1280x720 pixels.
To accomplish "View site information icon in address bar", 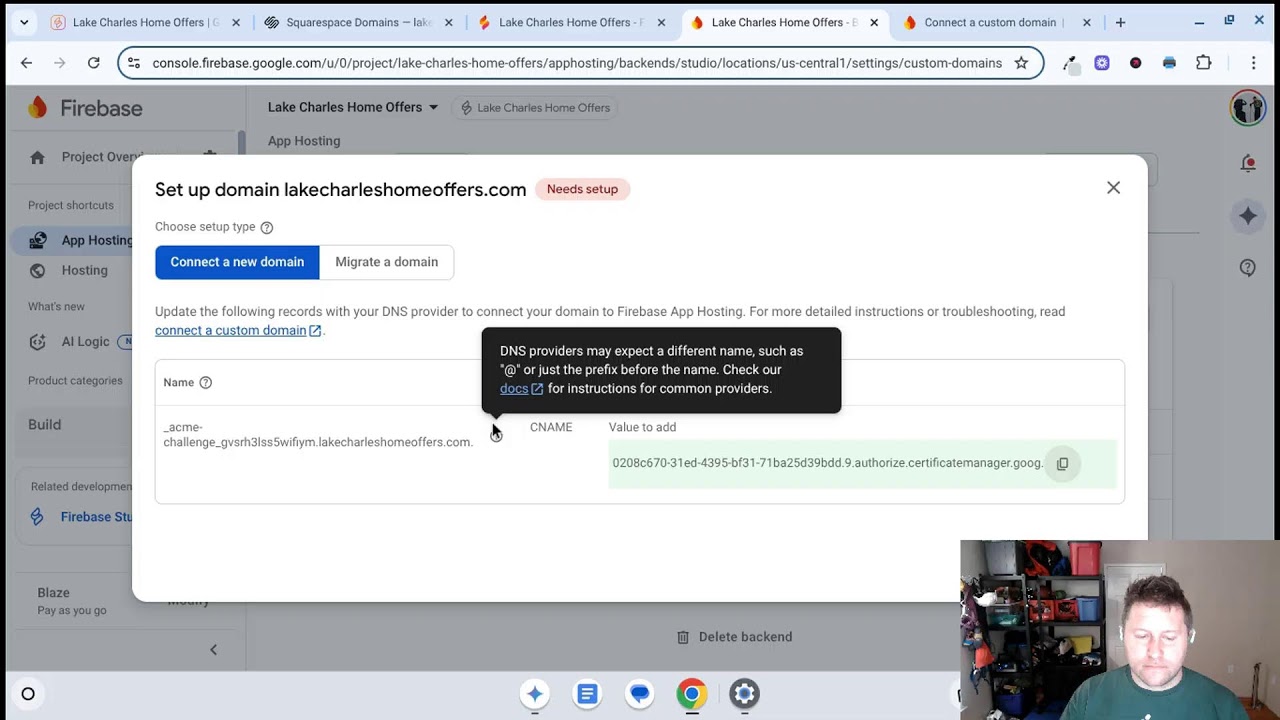I will pos(134,63).
